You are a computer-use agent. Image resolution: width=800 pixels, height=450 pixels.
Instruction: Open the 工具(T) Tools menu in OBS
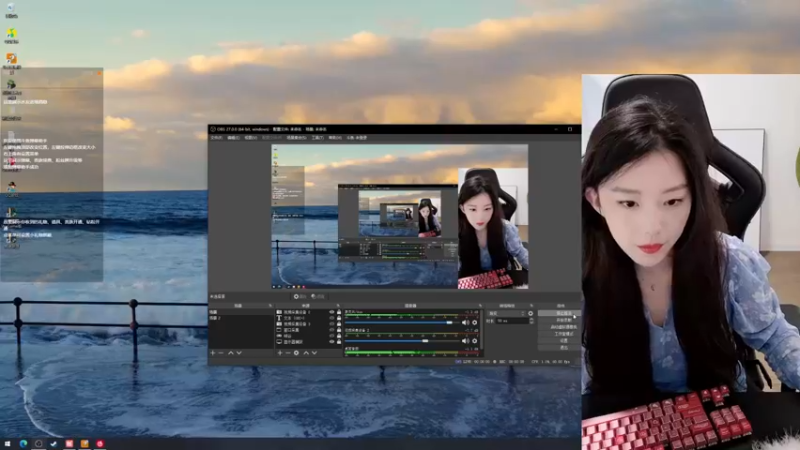(x=317, y=138)
